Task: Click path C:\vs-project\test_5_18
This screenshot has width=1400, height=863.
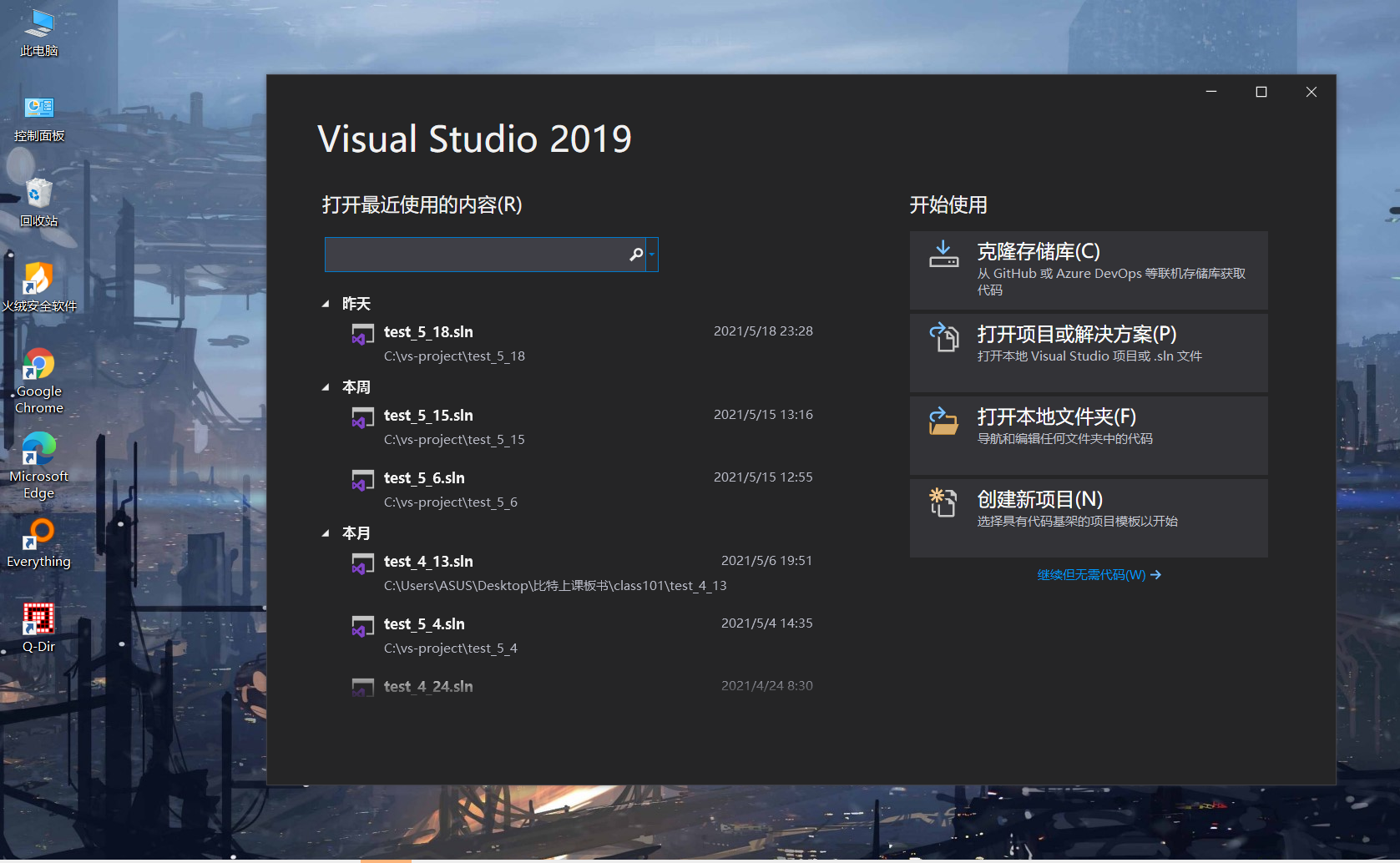Action: 454,356
